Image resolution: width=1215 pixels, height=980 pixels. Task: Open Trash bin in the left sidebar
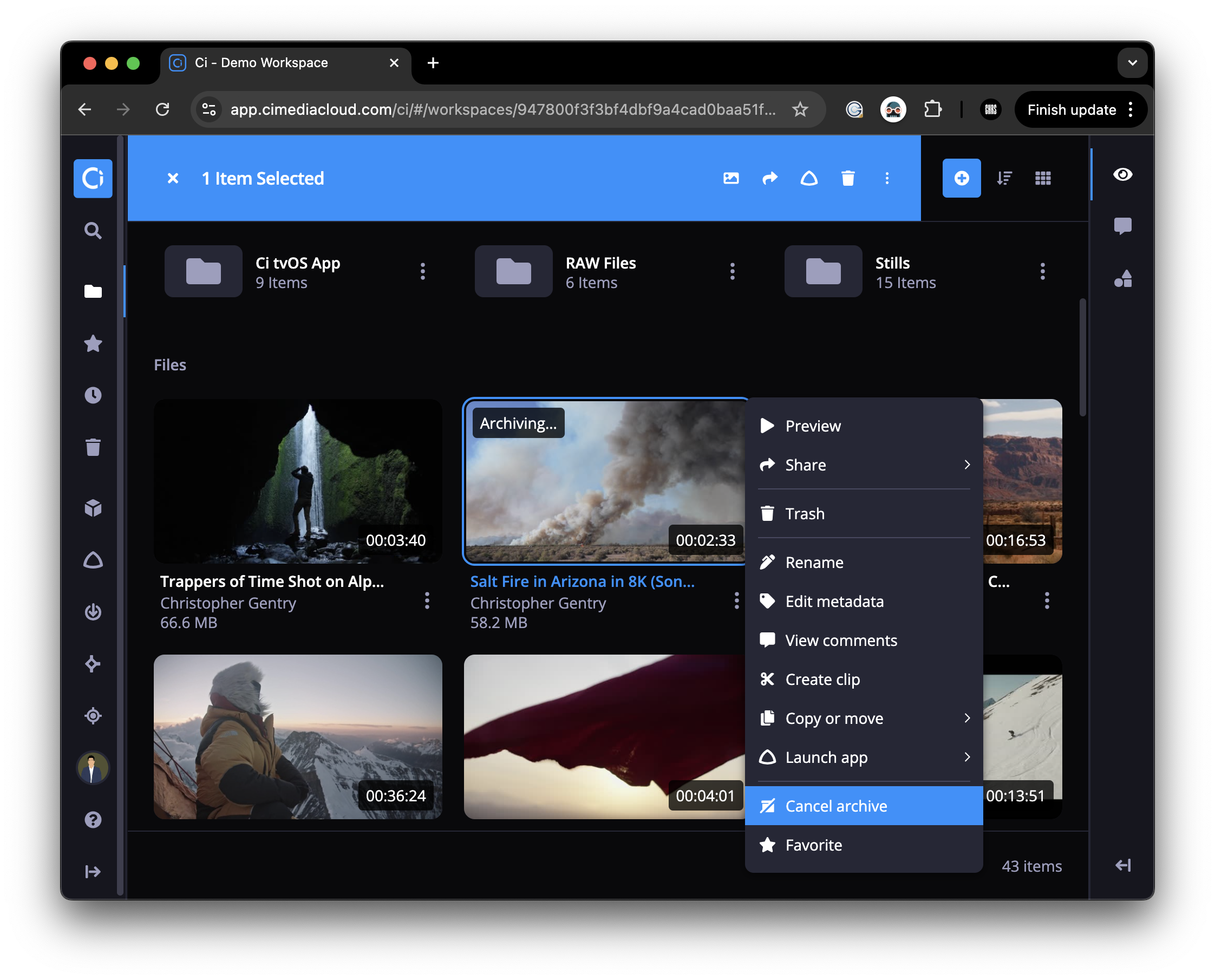point(93,447)
